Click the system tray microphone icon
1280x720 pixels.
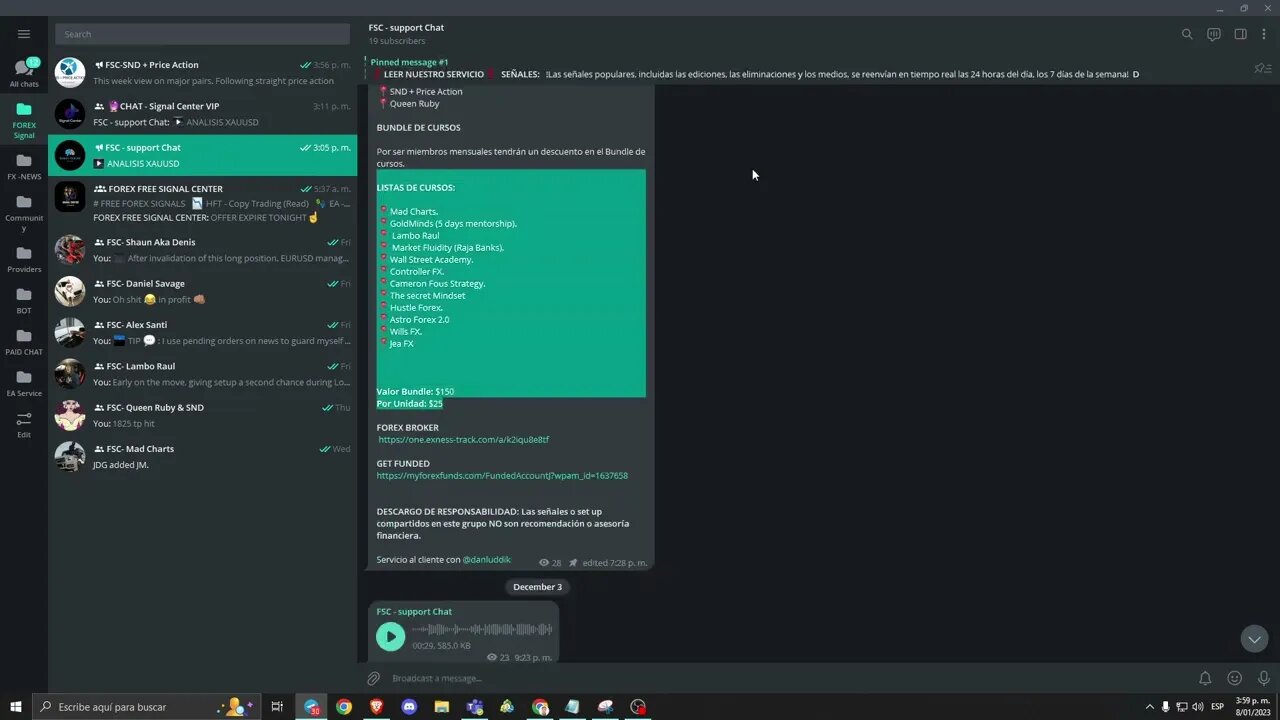[1165, 707]
